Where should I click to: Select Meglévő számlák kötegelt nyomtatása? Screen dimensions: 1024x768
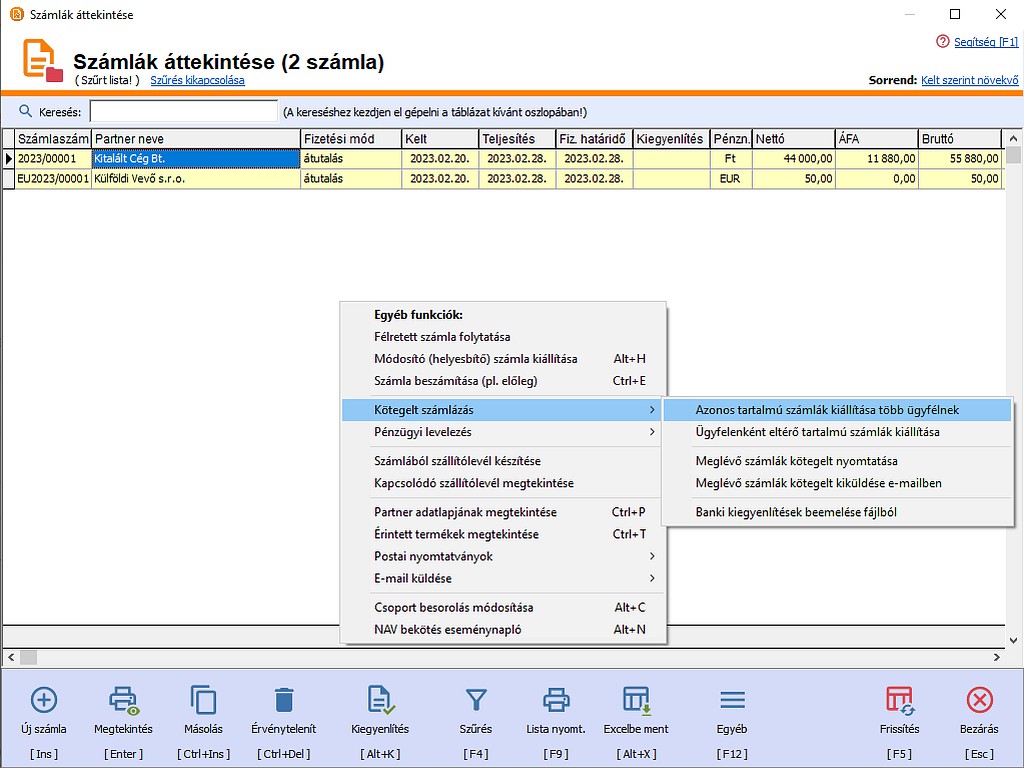click(796, 461)
